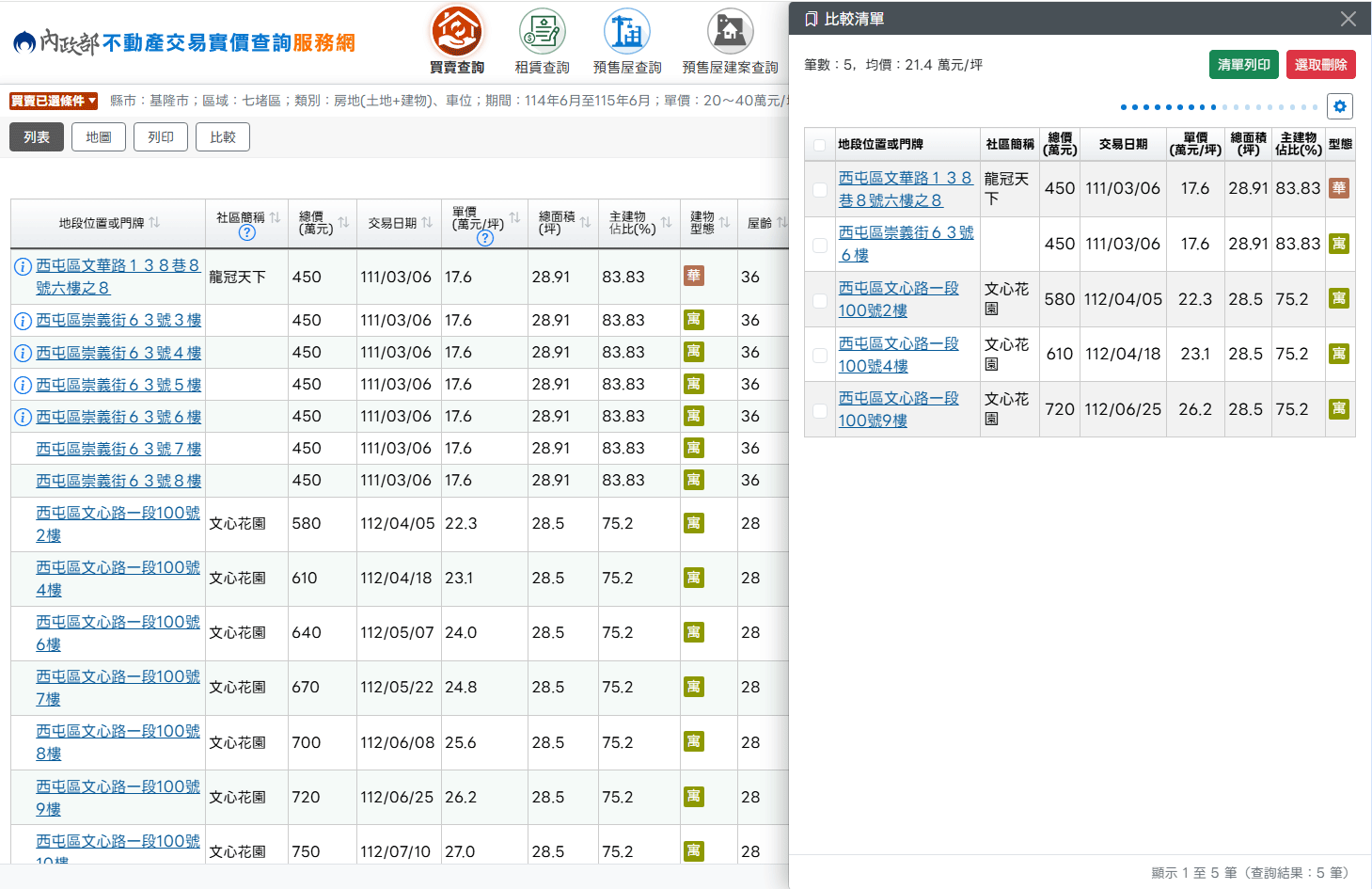1372x889 pixels.
Task: Open link 西屯區文心路一段100號2樓 in main table
Action: pos(118,524)
